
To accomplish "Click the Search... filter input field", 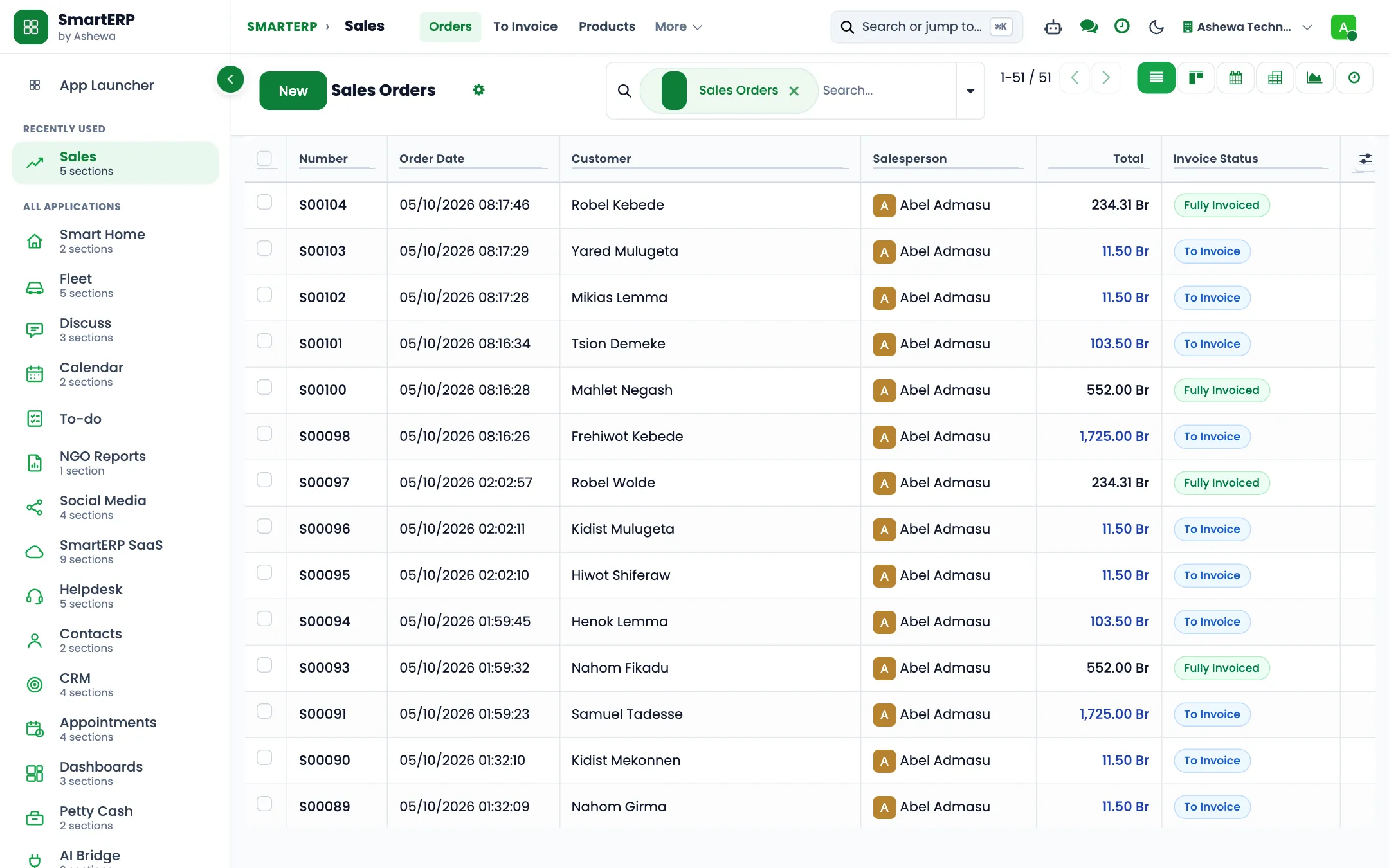I will point(887,91).
